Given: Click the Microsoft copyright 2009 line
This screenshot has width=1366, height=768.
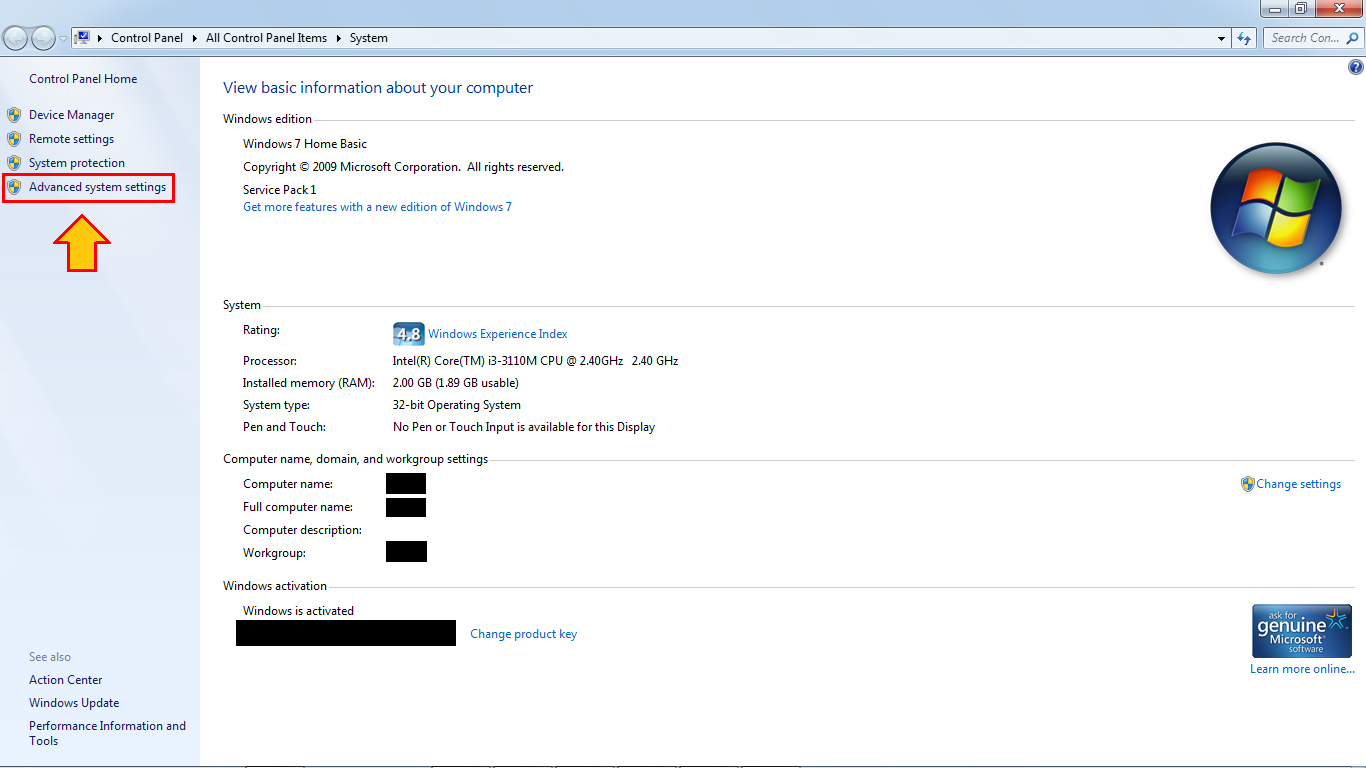Looking at the screenshot, I should 403,167.
